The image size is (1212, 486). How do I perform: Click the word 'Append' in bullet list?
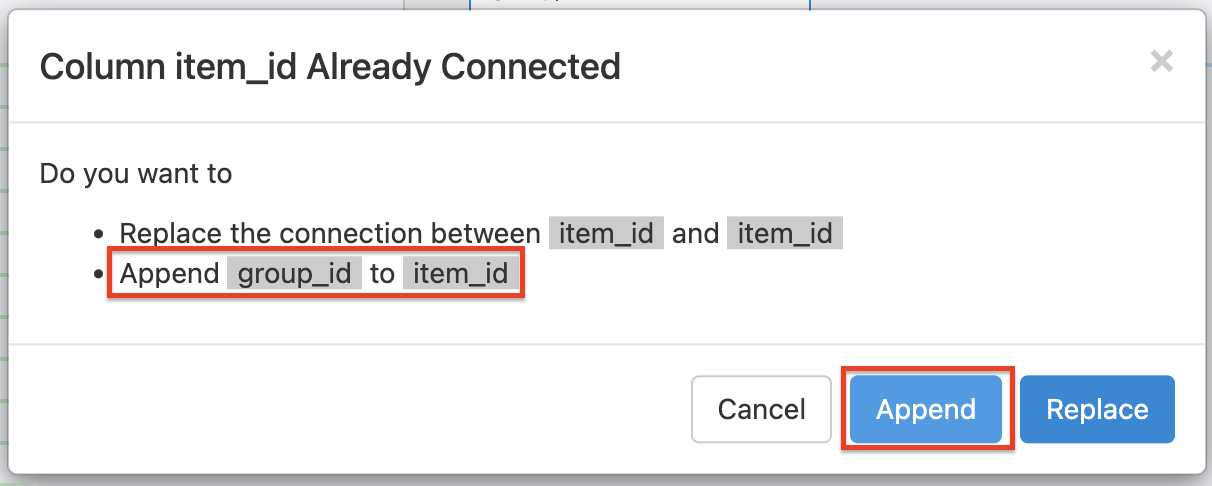point(169,274)
